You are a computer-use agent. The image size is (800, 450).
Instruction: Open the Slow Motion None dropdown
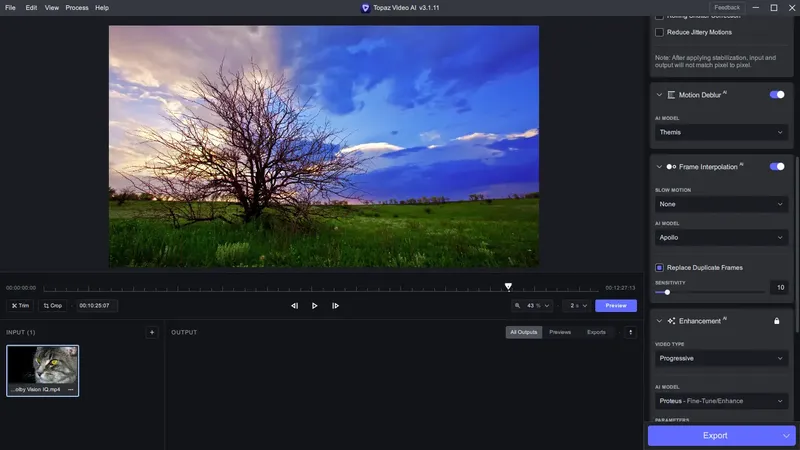point(721,204)
